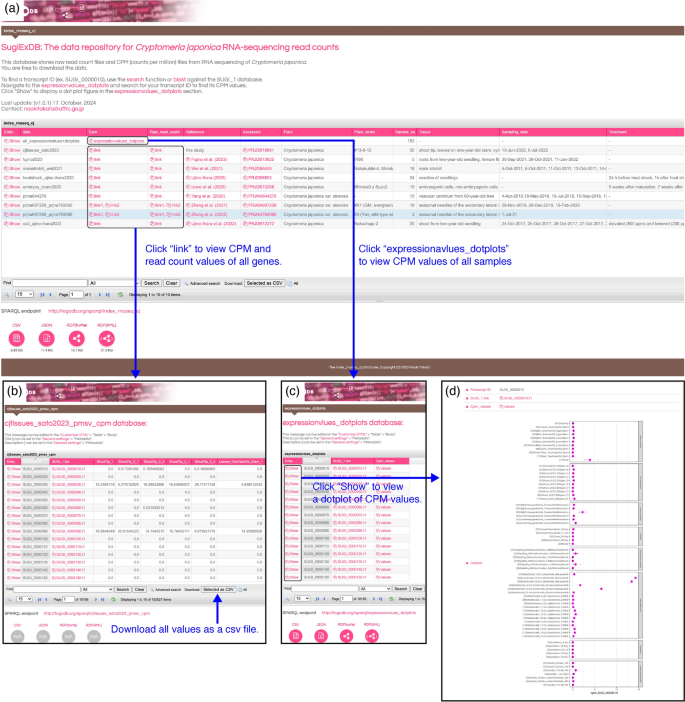685x702 pixels.
Task: Previous page arrow in panel (a) pager
Action: click(50, 295)
